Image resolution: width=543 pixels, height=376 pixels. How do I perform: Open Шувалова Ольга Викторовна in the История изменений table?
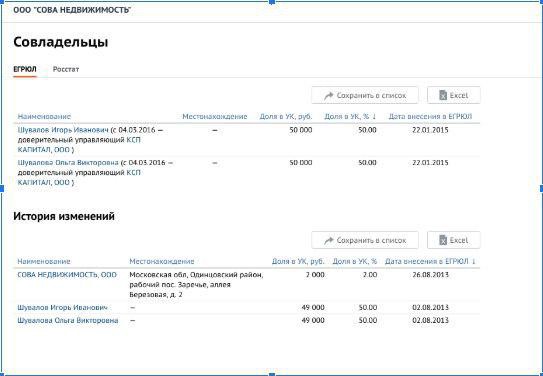tap(68, 321)
